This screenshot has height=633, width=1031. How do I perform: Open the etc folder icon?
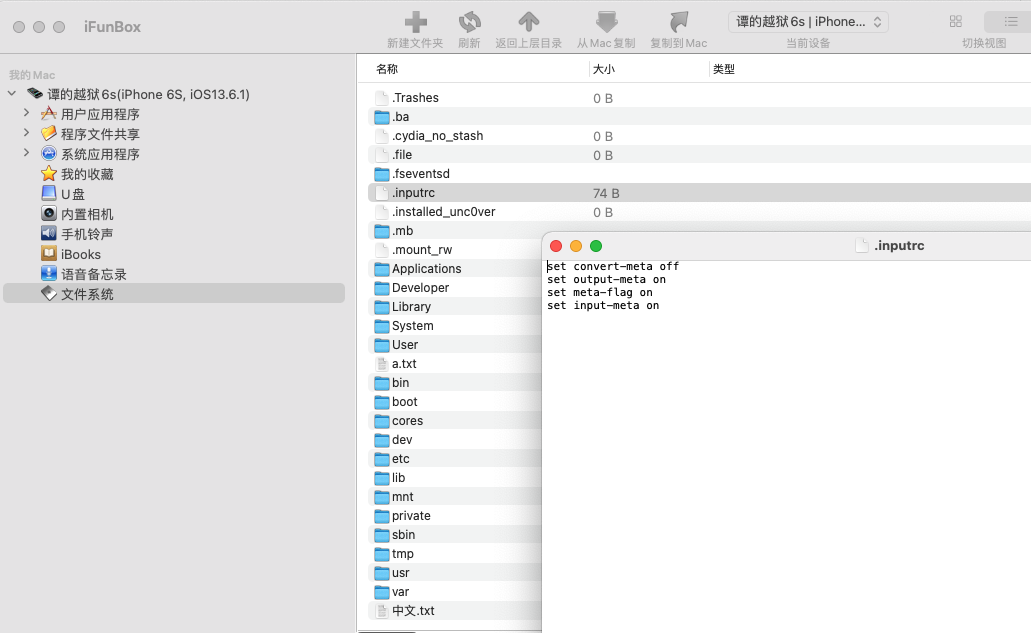tap(381, 460)
